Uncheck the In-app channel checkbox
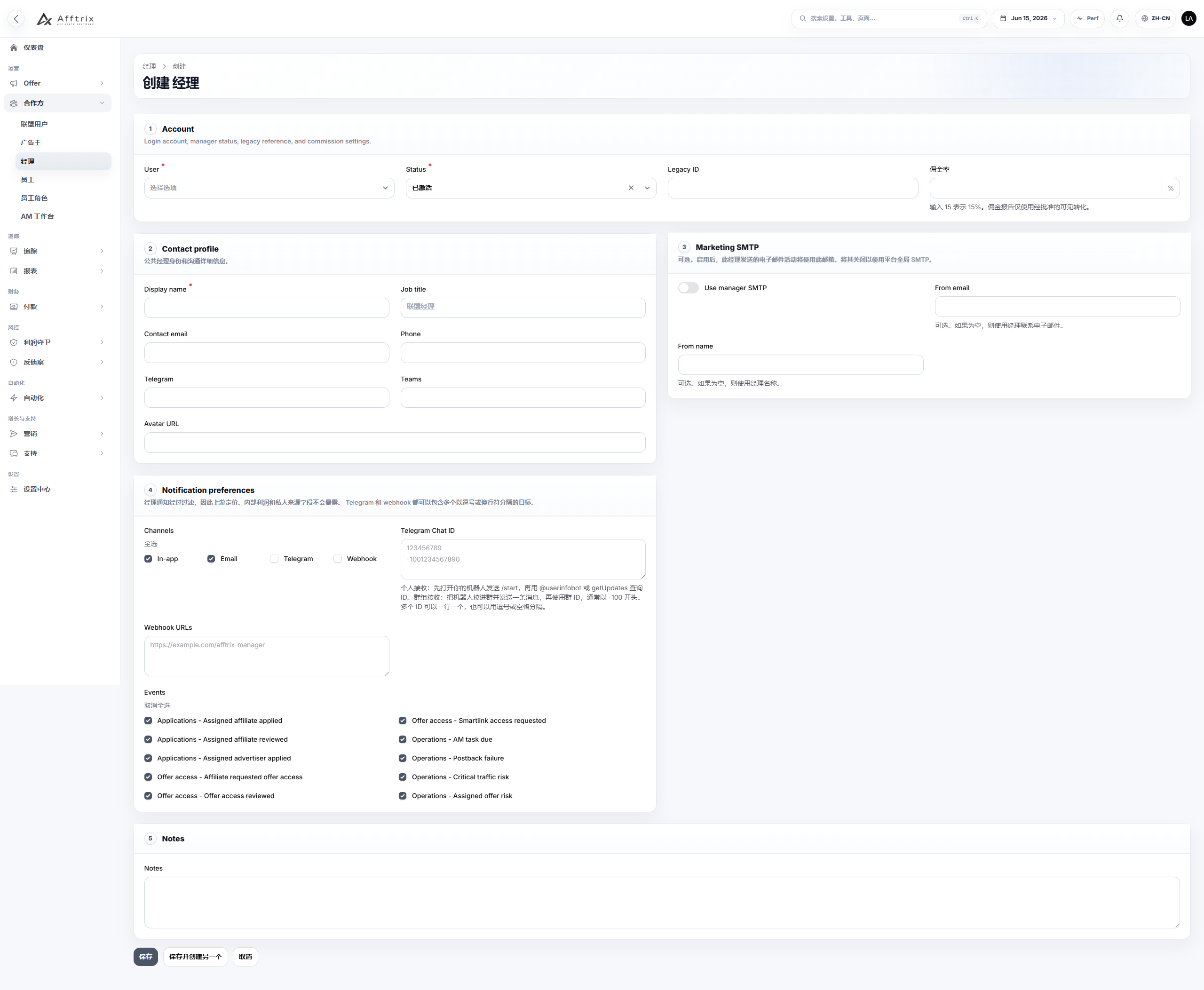 pos(148,559)
